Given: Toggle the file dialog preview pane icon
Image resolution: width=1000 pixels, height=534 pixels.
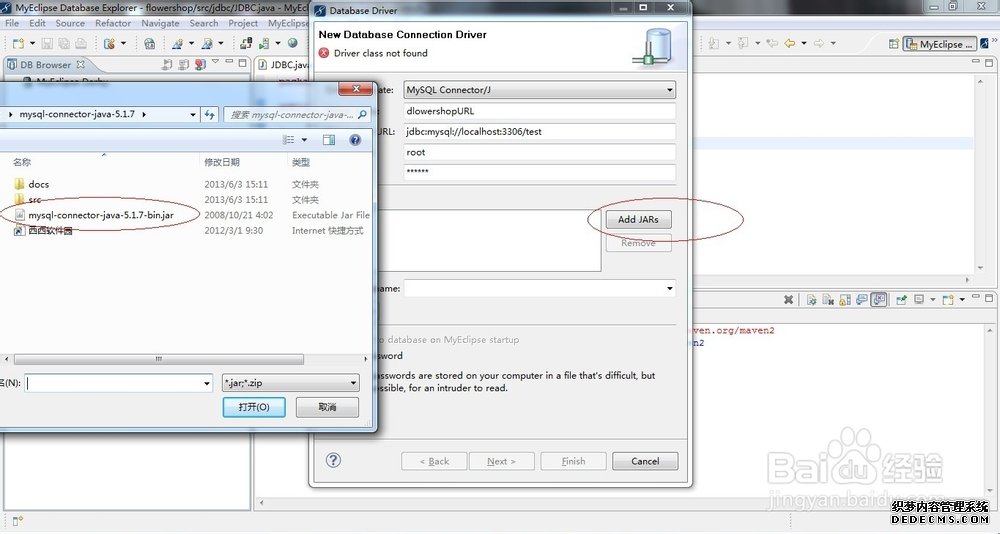Looking at the screenshot, I should tap(328, 141).
